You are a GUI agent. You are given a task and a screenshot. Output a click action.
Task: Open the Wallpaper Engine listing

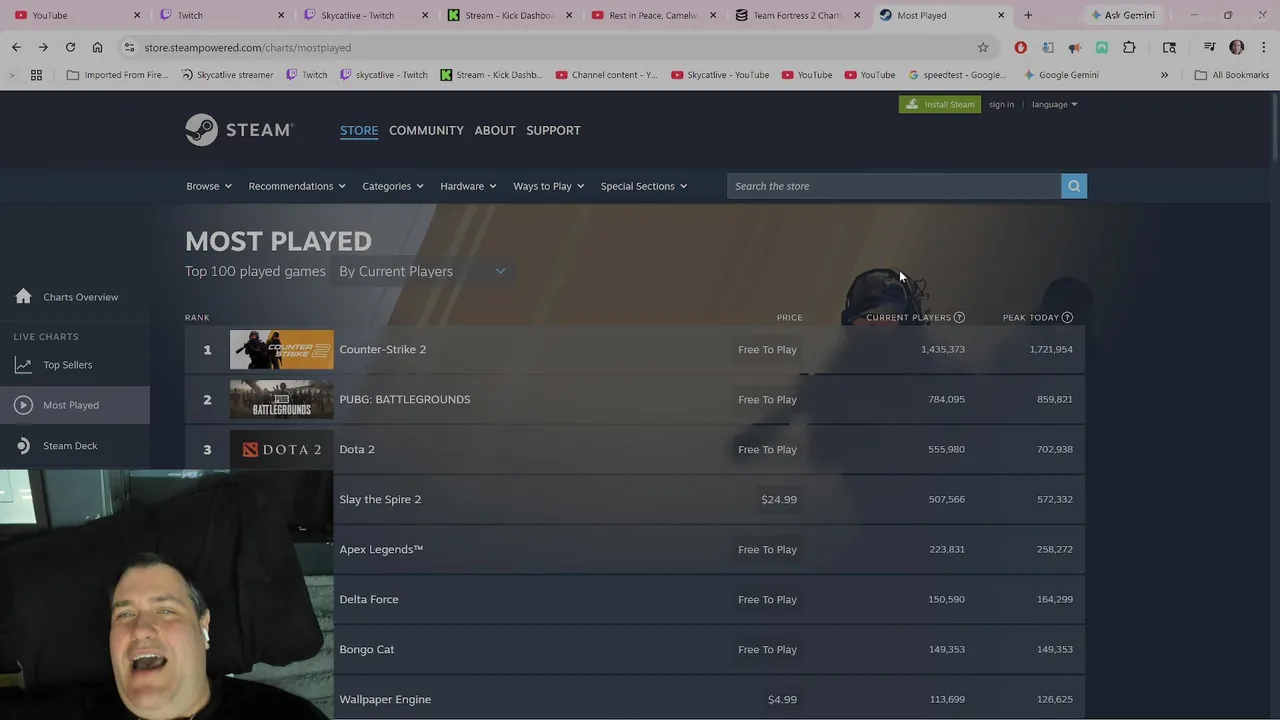click(709, 699)
